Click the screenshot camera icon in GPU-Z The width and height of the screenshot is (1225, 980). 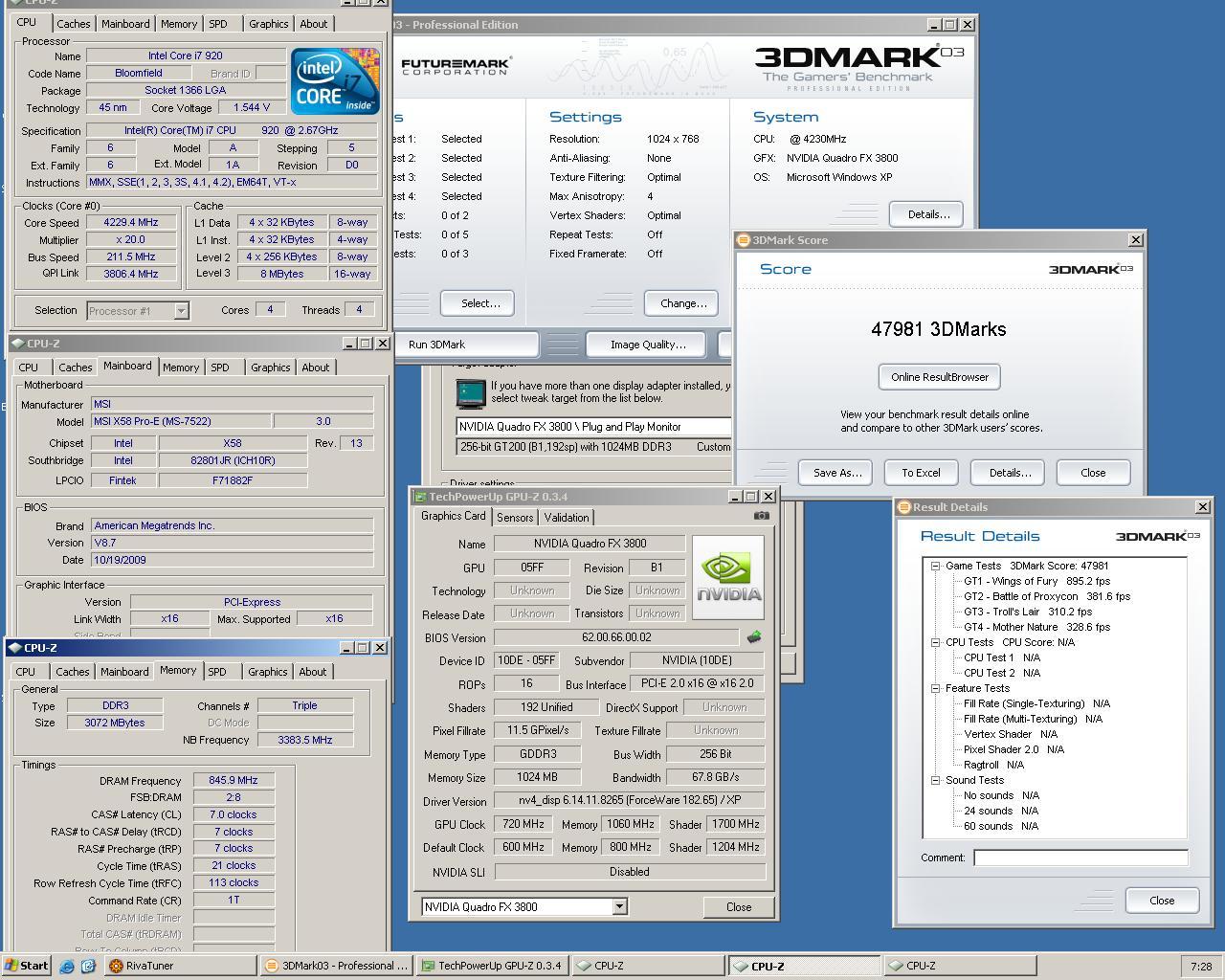point(761,516)
